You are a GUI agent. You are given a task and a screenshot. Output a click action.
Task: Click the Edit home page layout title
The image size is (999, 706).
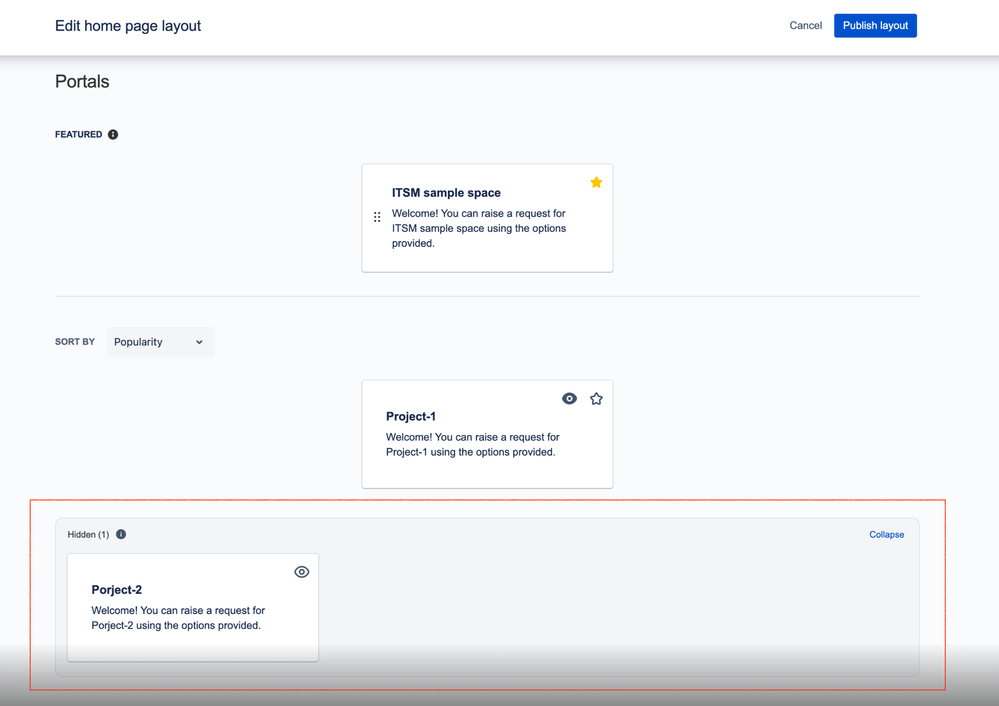click(128, 26)
